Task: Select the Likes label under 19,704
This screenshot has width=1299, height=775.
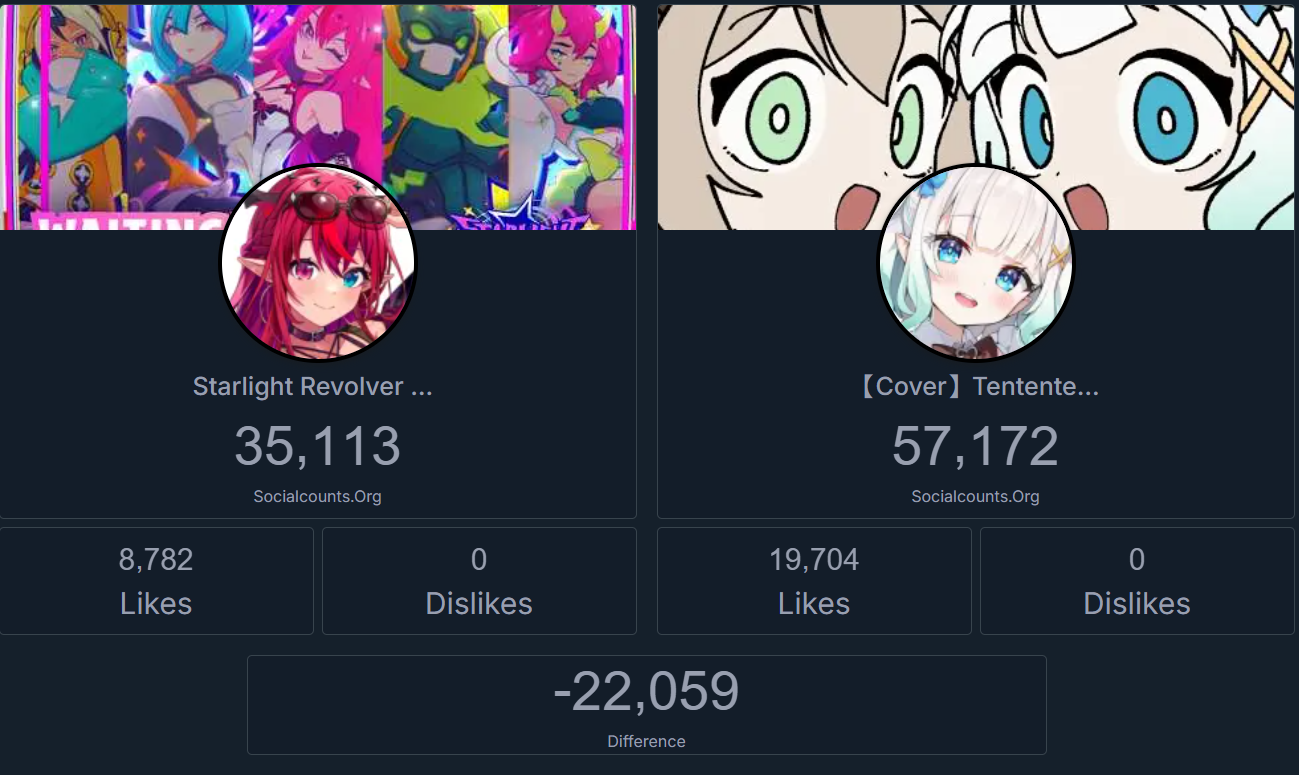Action: click(814, 604)
